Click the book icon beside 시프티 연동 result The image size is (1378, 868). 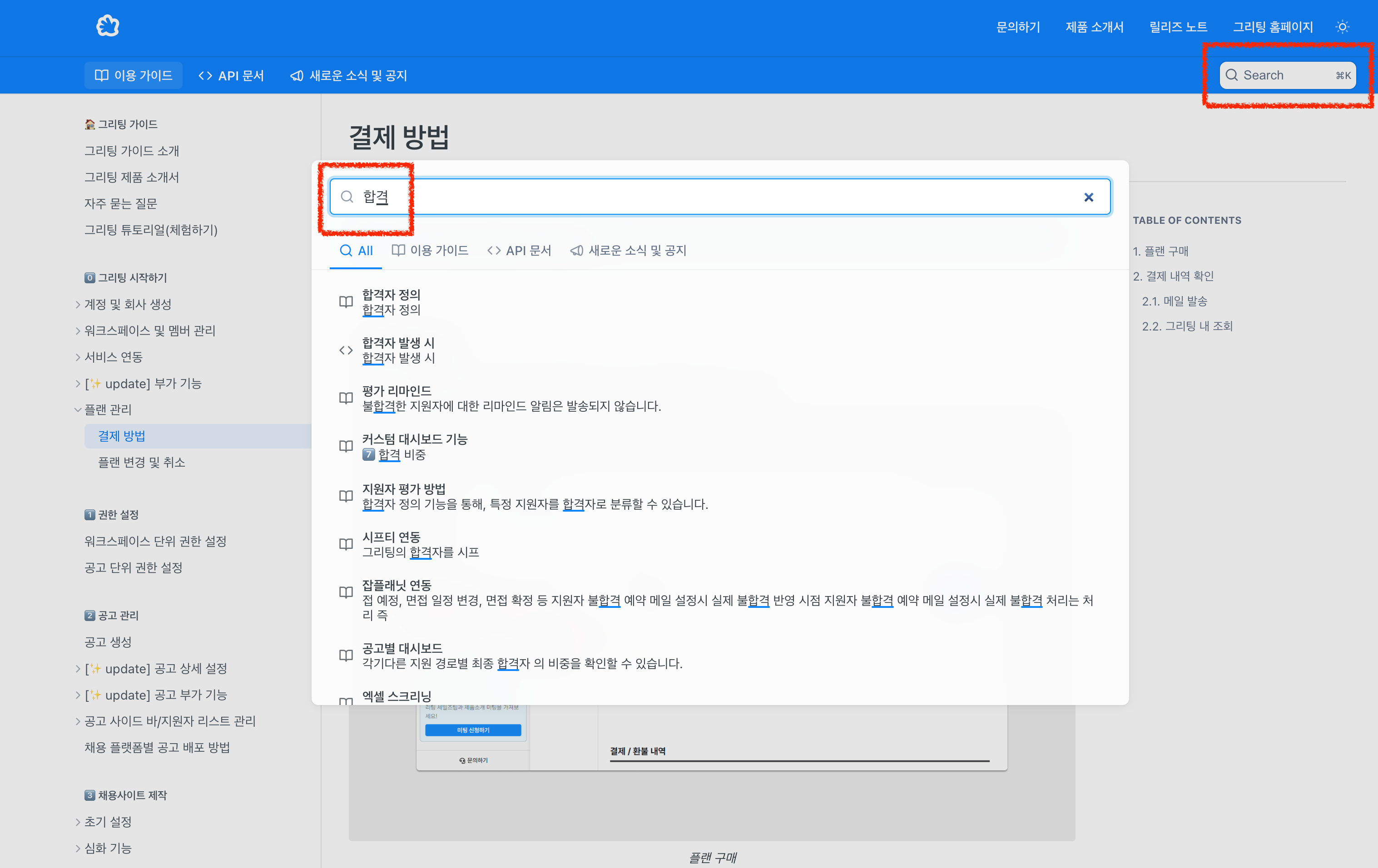coord(346,544)
